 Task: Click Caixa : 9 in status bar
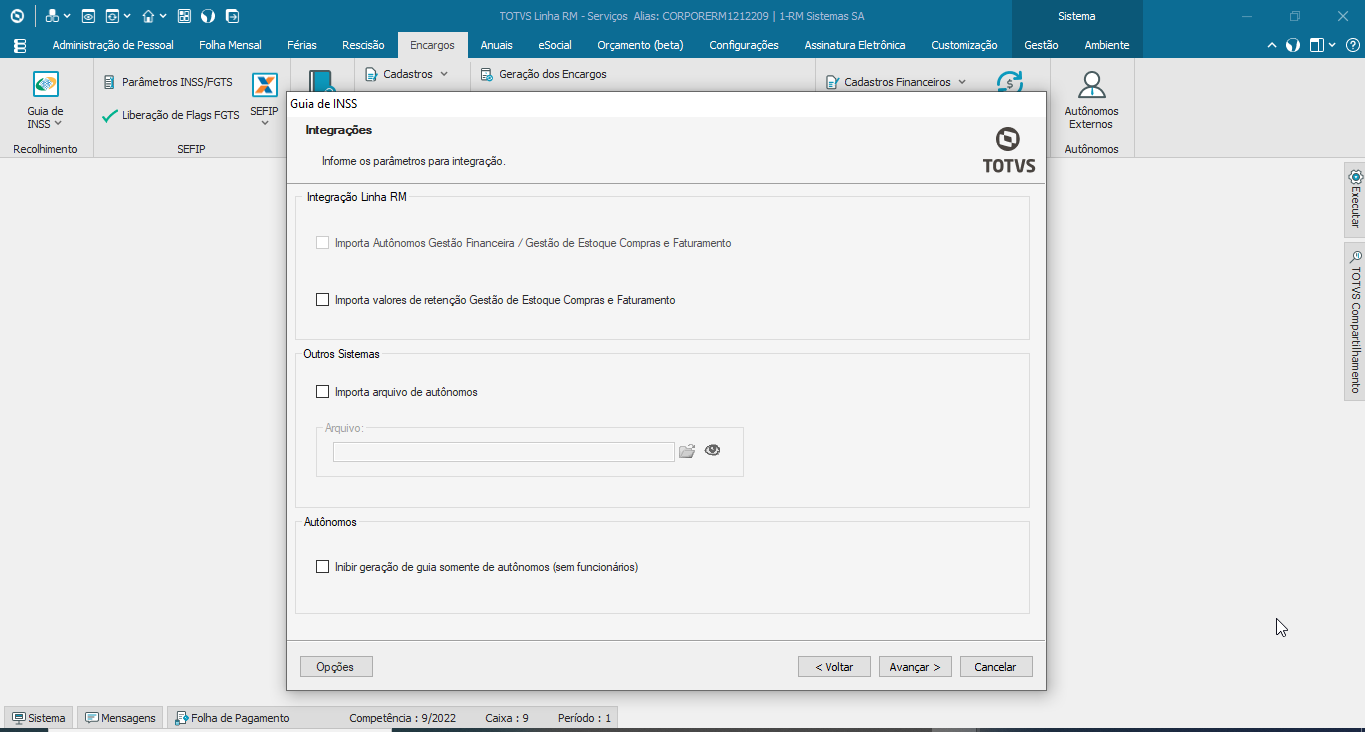click(507, 718)
